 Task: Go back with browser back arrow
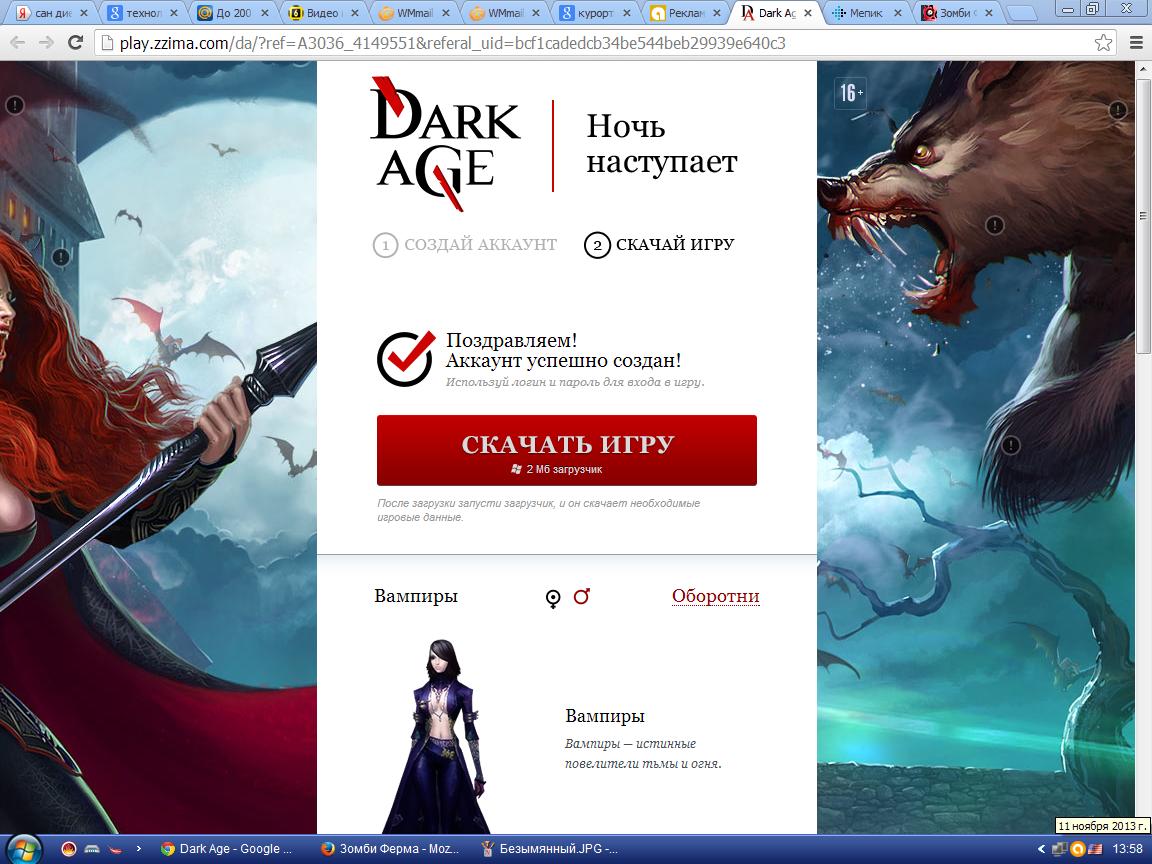click(18, 43)
